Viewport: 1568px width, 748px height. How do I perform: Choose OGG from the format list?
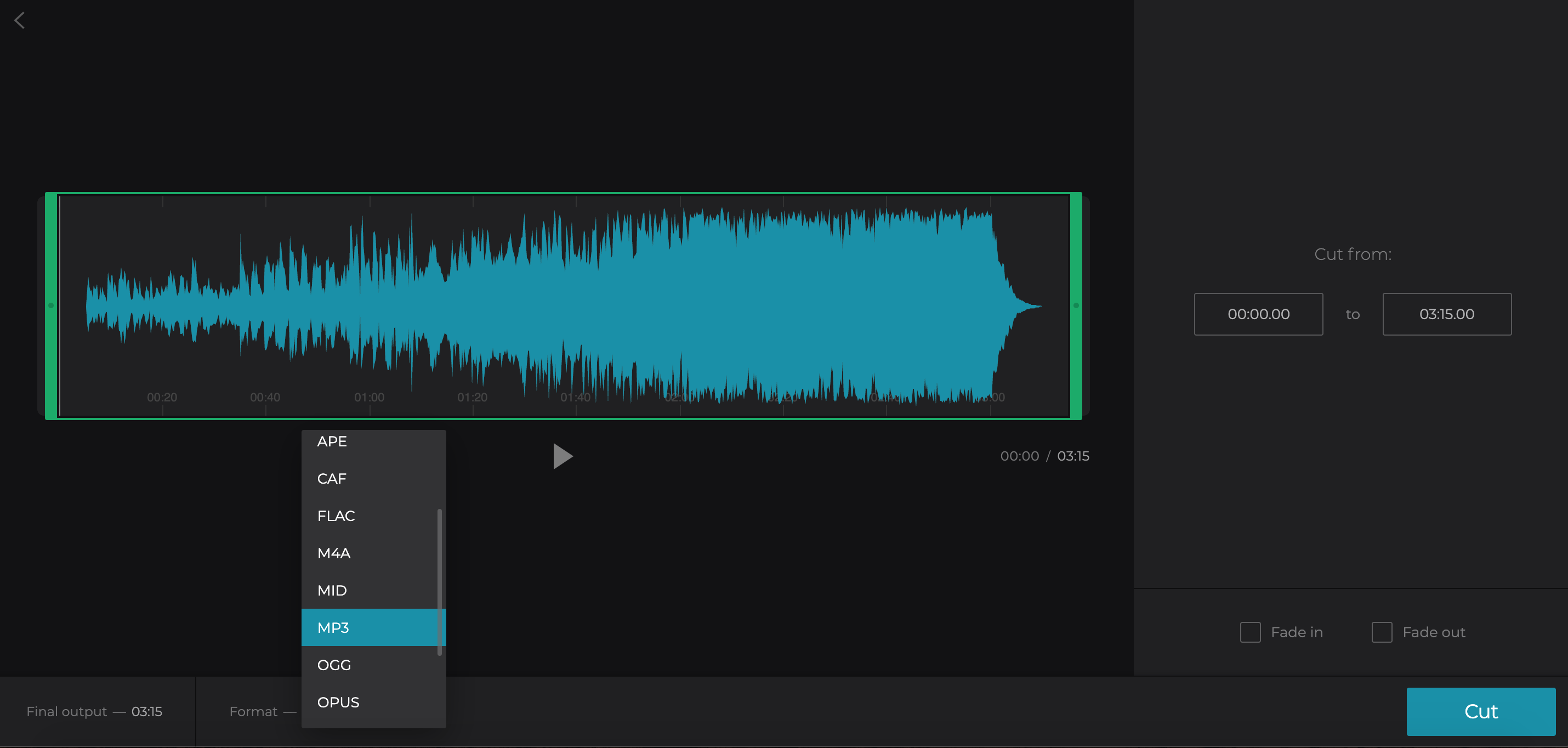point(334,665)
